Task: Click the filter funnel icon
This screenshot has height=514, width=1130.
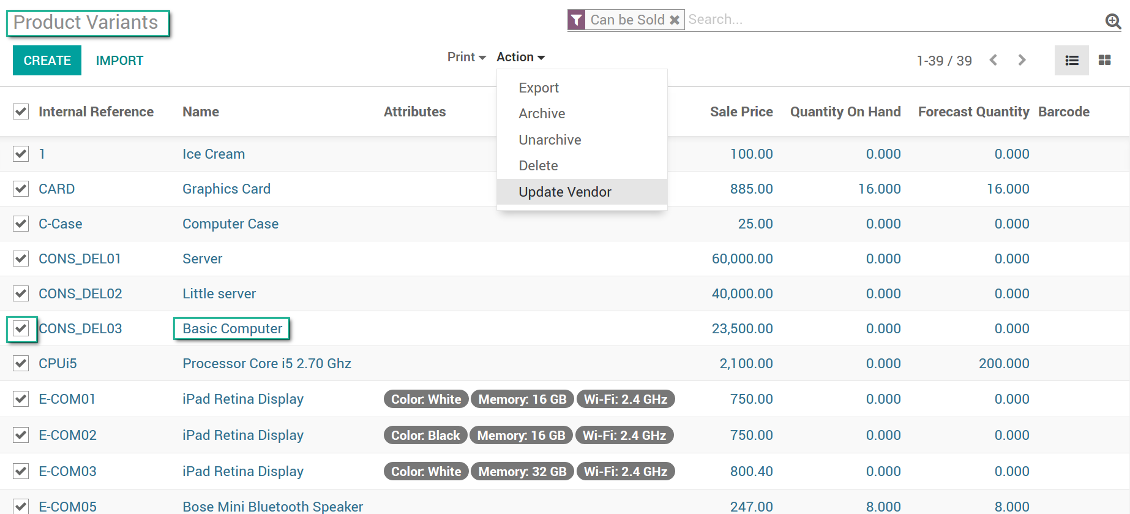Action: pos(576,20)
